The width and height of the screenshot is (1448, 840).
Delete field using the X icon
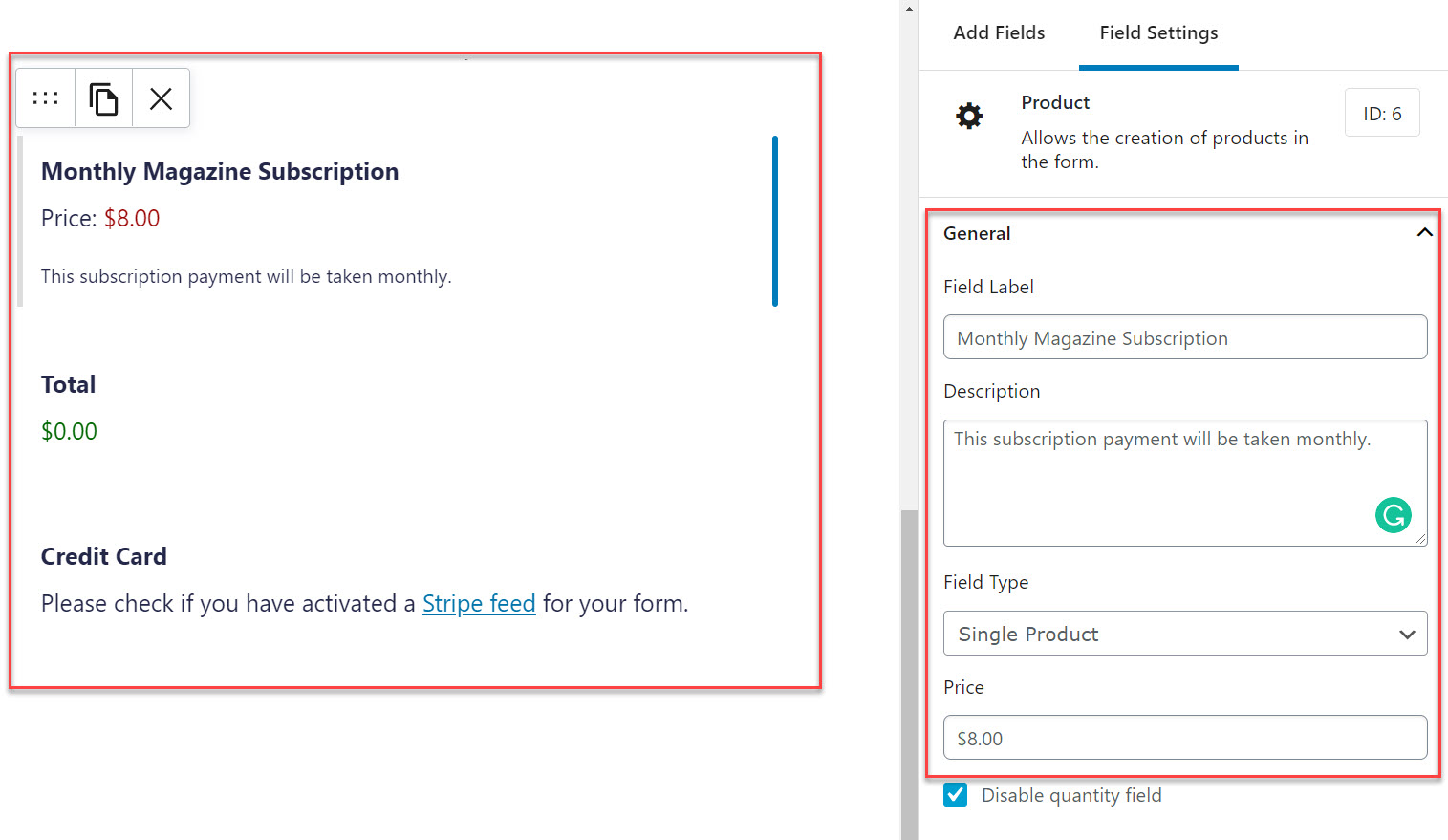161,98
